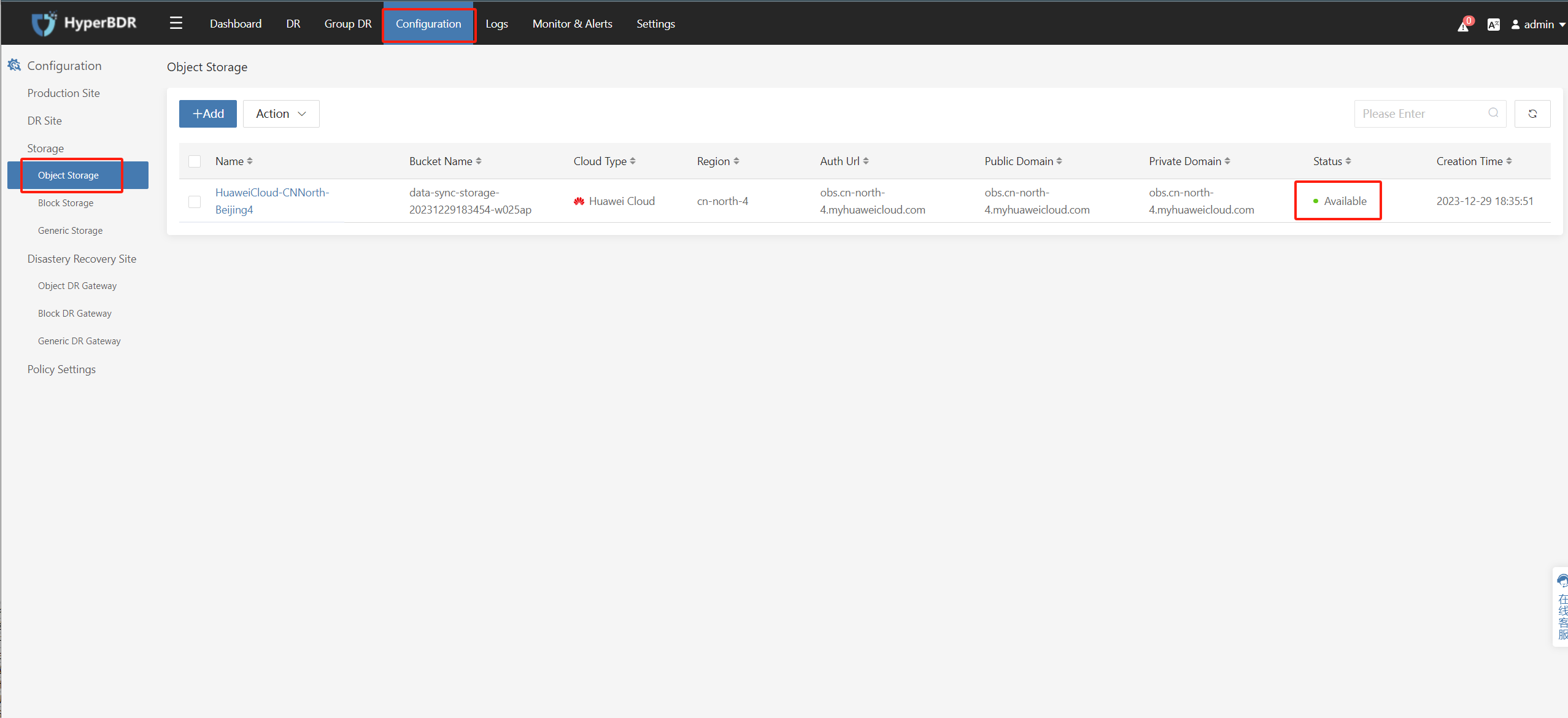The image size is (1568, 718).
Task: Open the admin user dropdown
Action: tap(1539, 25)
